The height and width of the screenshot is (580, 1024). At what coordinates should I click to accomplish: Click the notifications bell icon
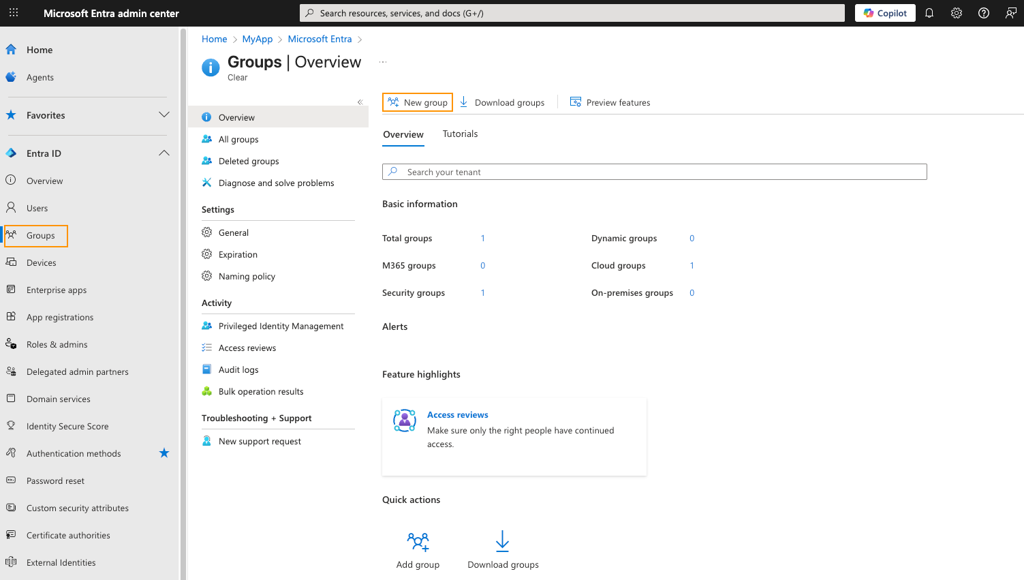(929, 13)
